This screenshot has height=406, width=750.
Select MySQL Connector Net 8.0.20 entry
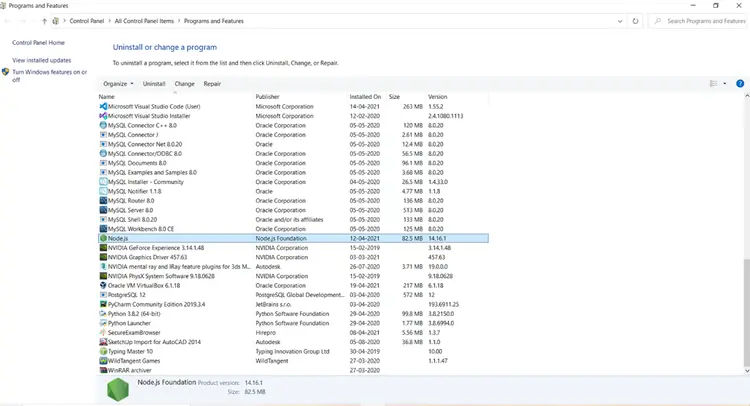tap(293, 144)
